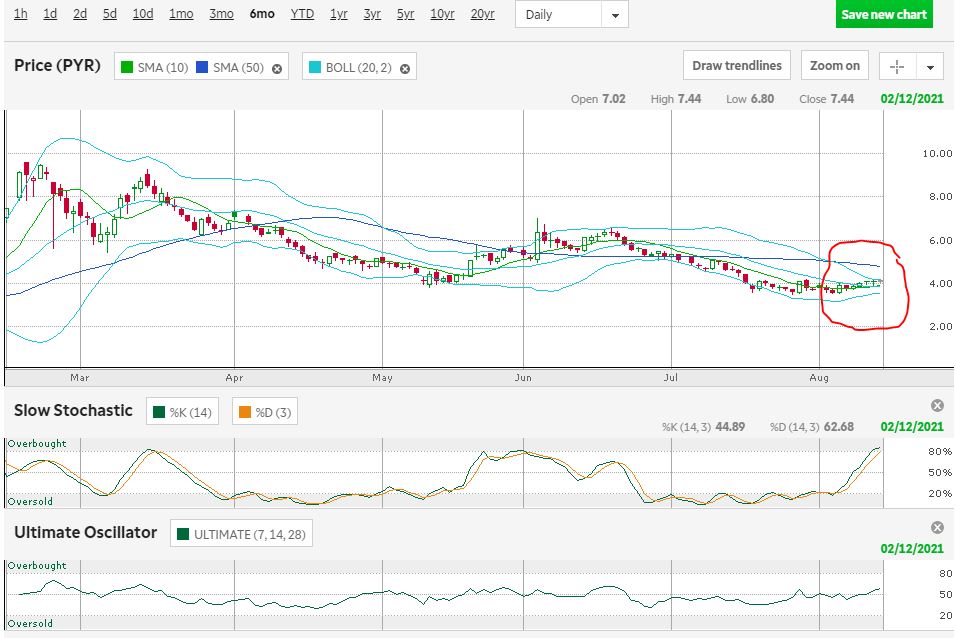The image size is (956, 638).
Task: Close the Ultimate Oscillator panel
Action: [937, 527]
